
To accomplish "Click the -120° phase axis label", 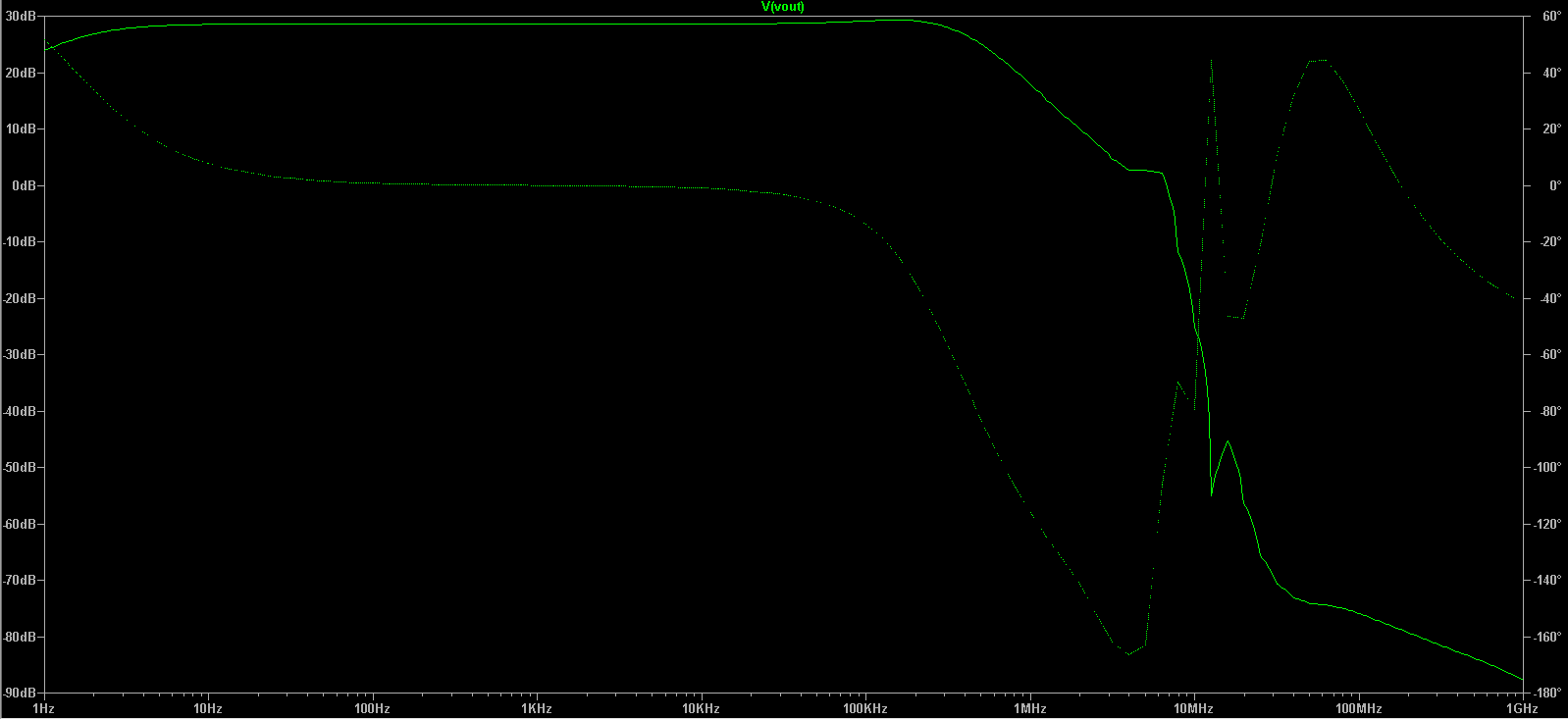I will [x=1546, y=524].
